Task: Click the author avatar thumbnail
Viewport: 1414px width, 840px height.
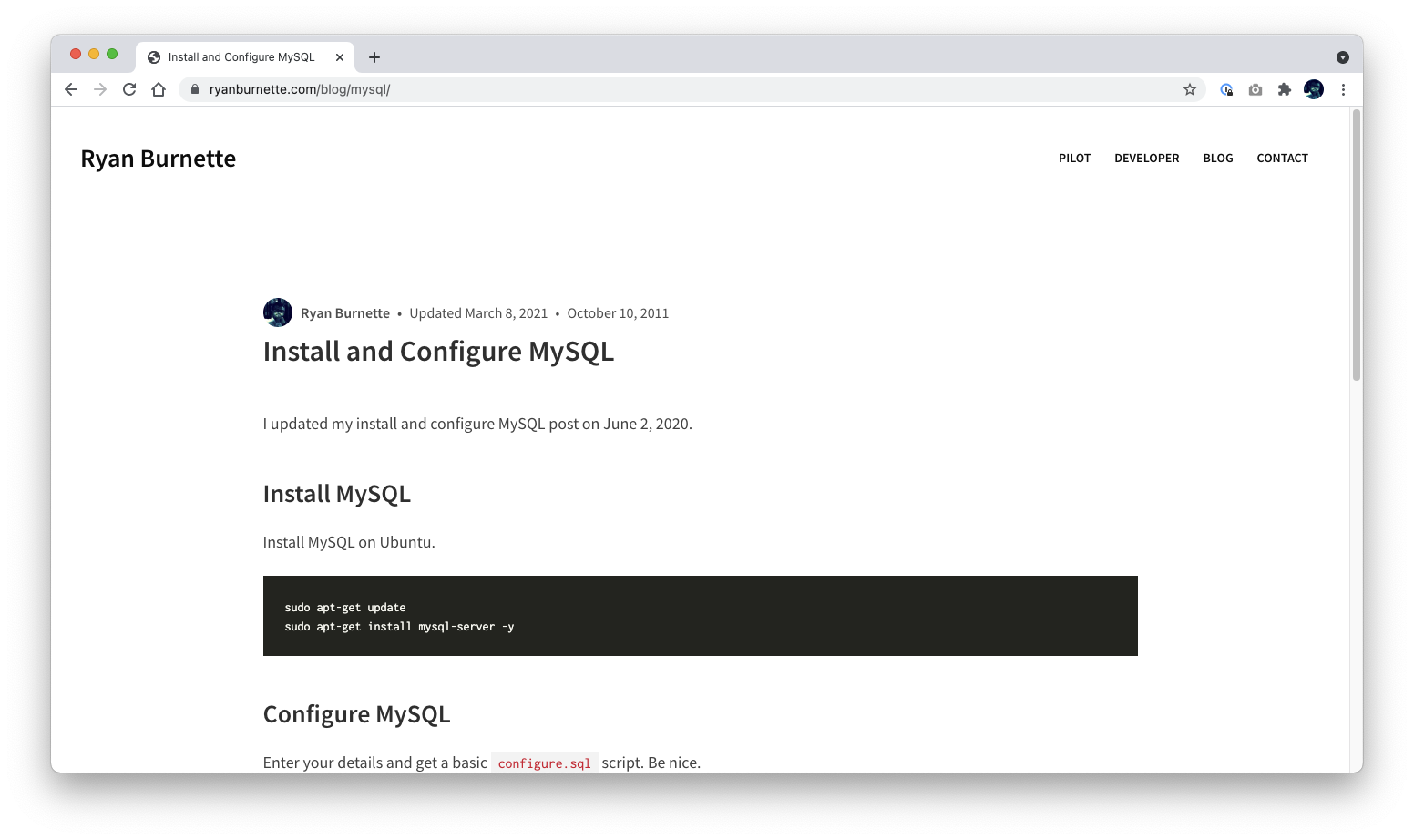Action: 278,312
